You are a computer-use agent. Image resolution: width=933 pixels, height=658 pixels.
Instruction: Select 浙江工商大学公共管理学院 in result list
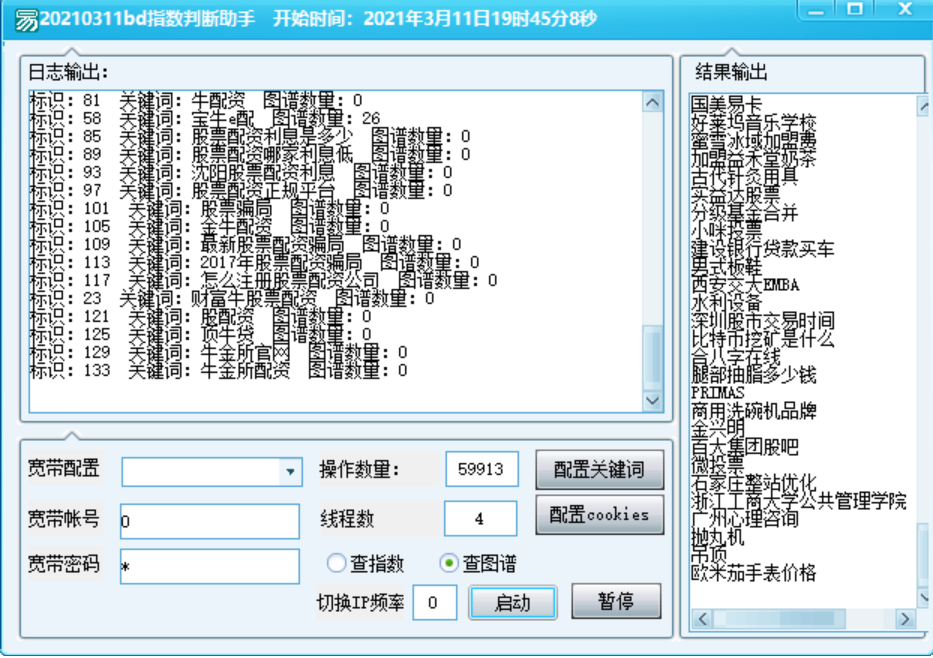coord(799,500)
